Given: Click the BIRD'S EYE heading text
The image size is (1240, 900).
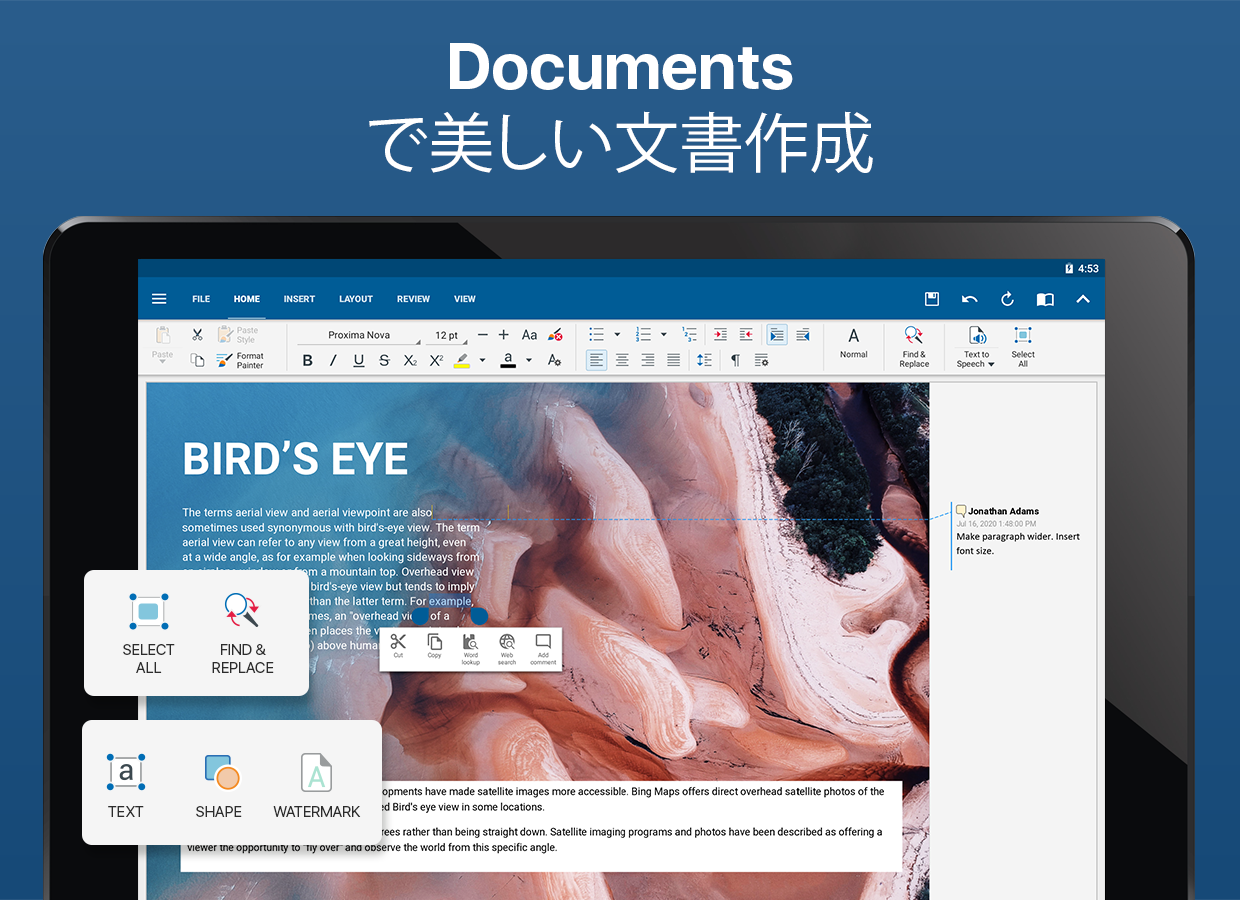Looking at the screenshot, I should click(295, 460).
